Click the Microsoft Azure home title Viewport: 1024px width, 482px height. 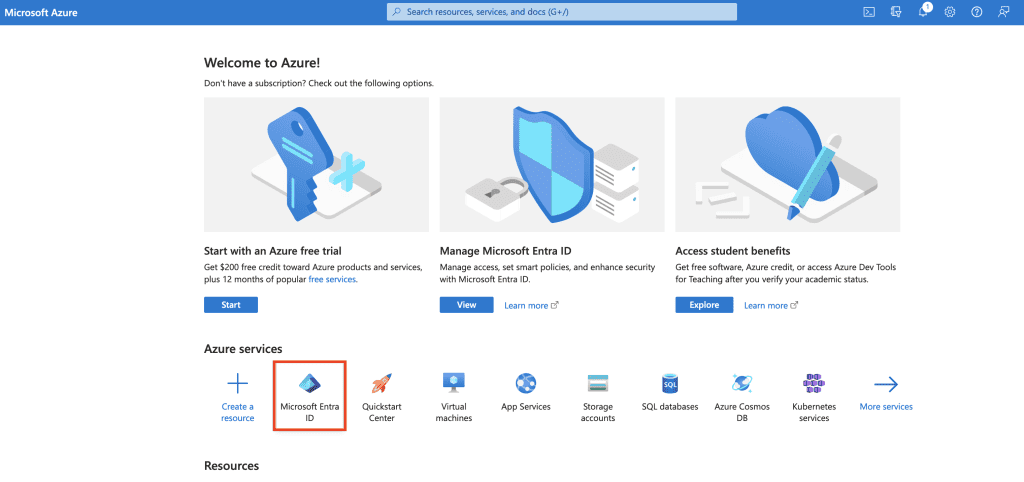pyautogui.click(x=41, y=12)
